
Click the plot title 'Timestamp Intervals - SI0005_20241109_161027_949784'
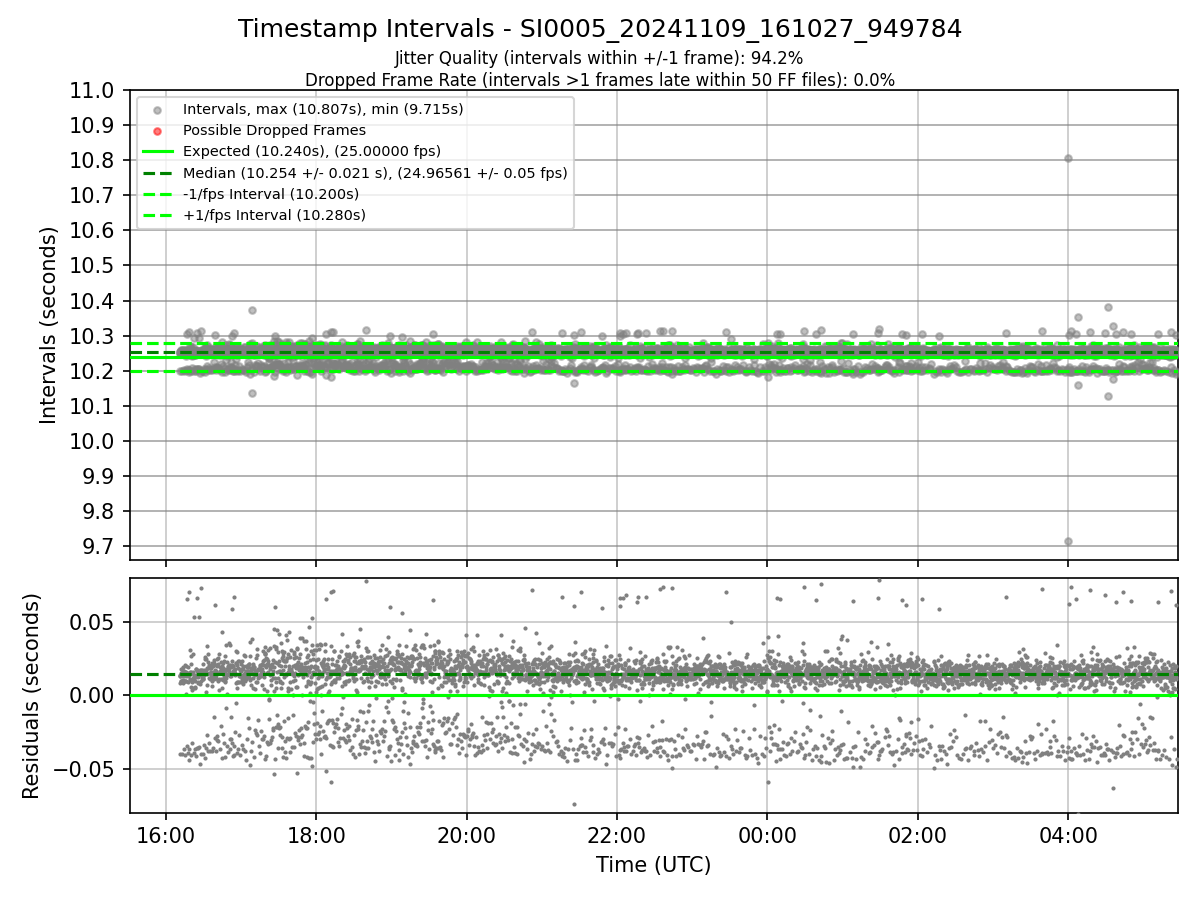[x=600, y=29]
